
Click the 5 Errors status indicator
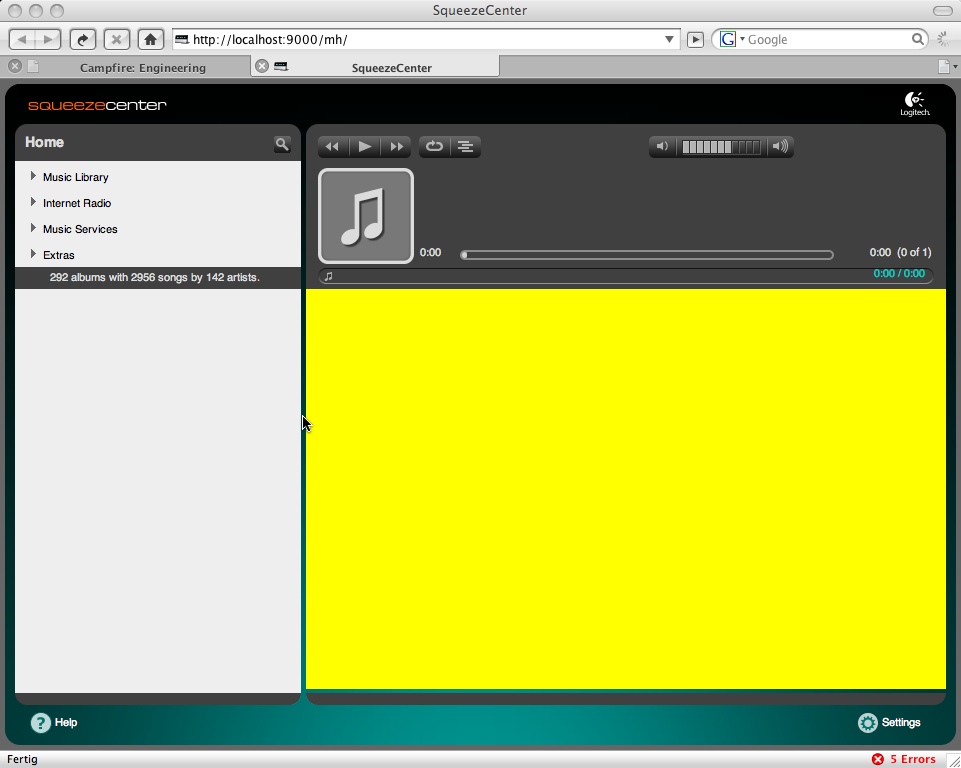tap(903, 759)
